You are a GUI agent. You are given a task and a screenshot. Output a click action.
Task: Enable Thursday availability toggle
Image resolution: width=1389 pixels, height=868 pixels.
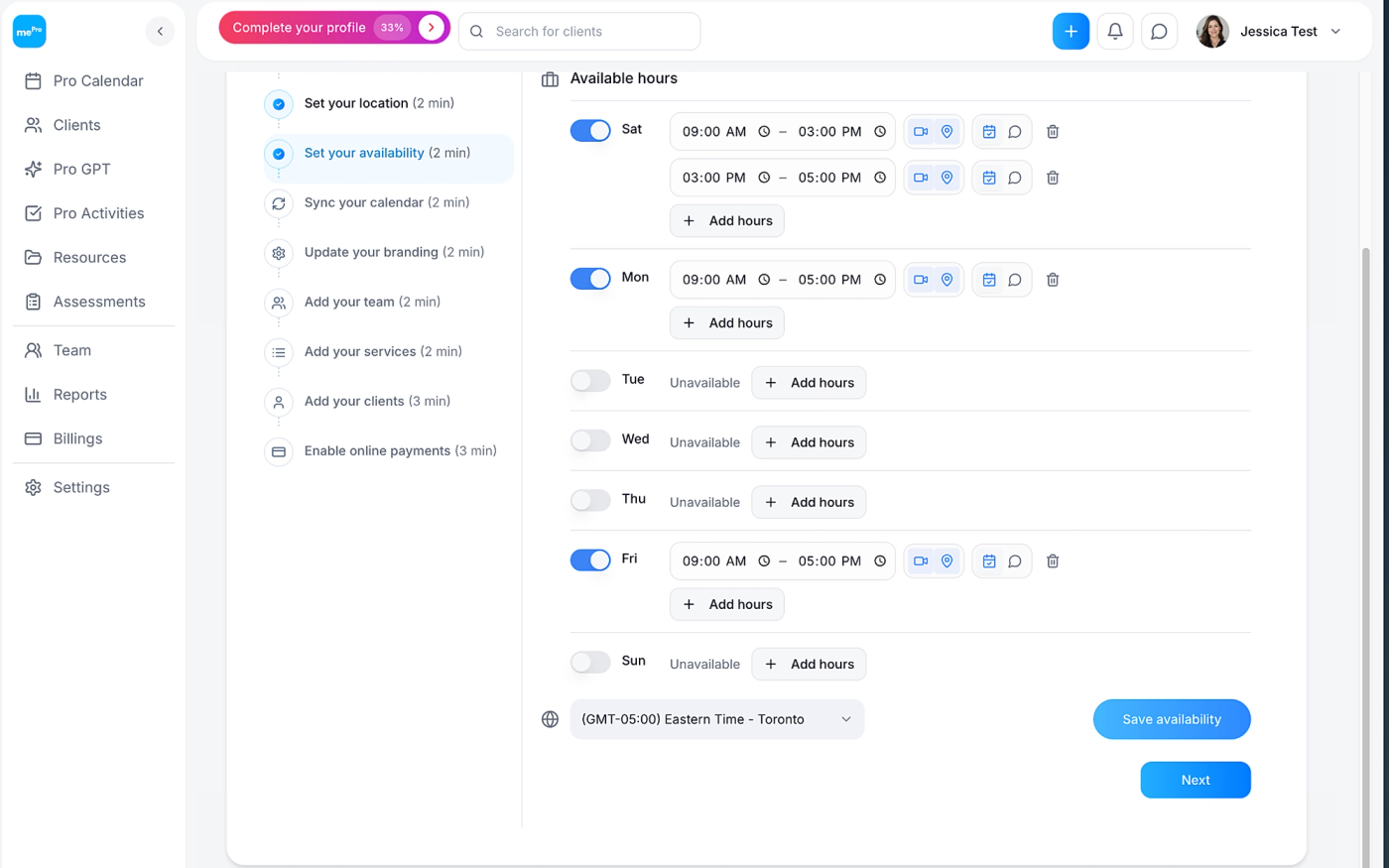pyautogui.click(x=590, y=500)
